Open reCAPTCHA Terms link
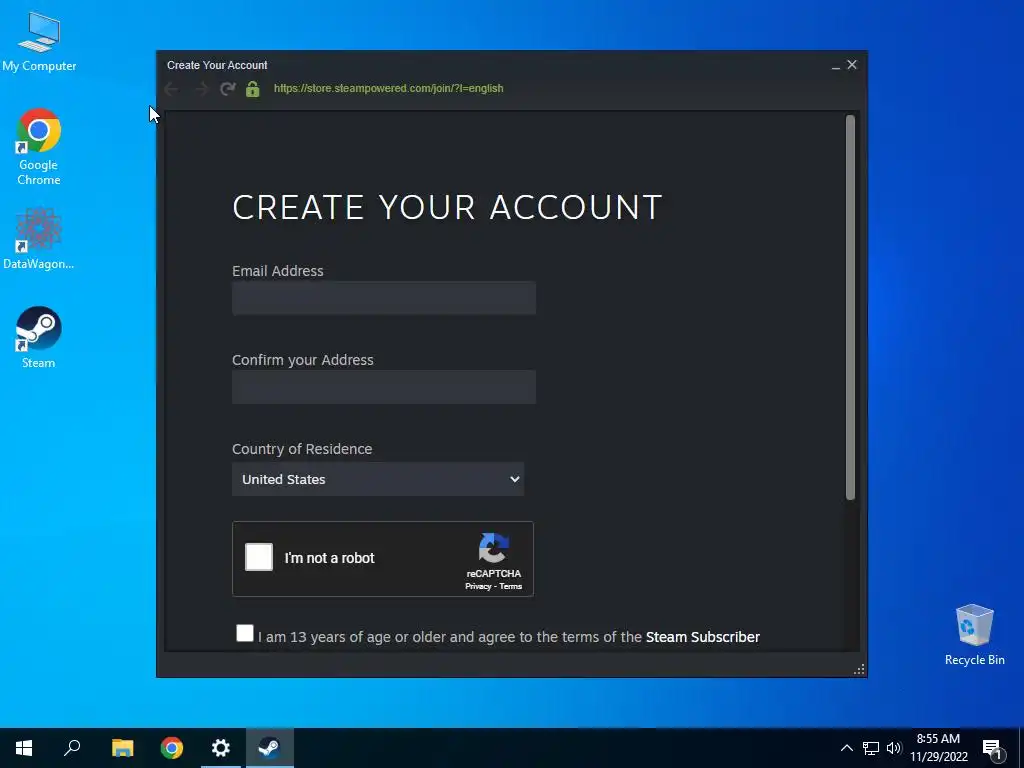 tap(511, 586)
